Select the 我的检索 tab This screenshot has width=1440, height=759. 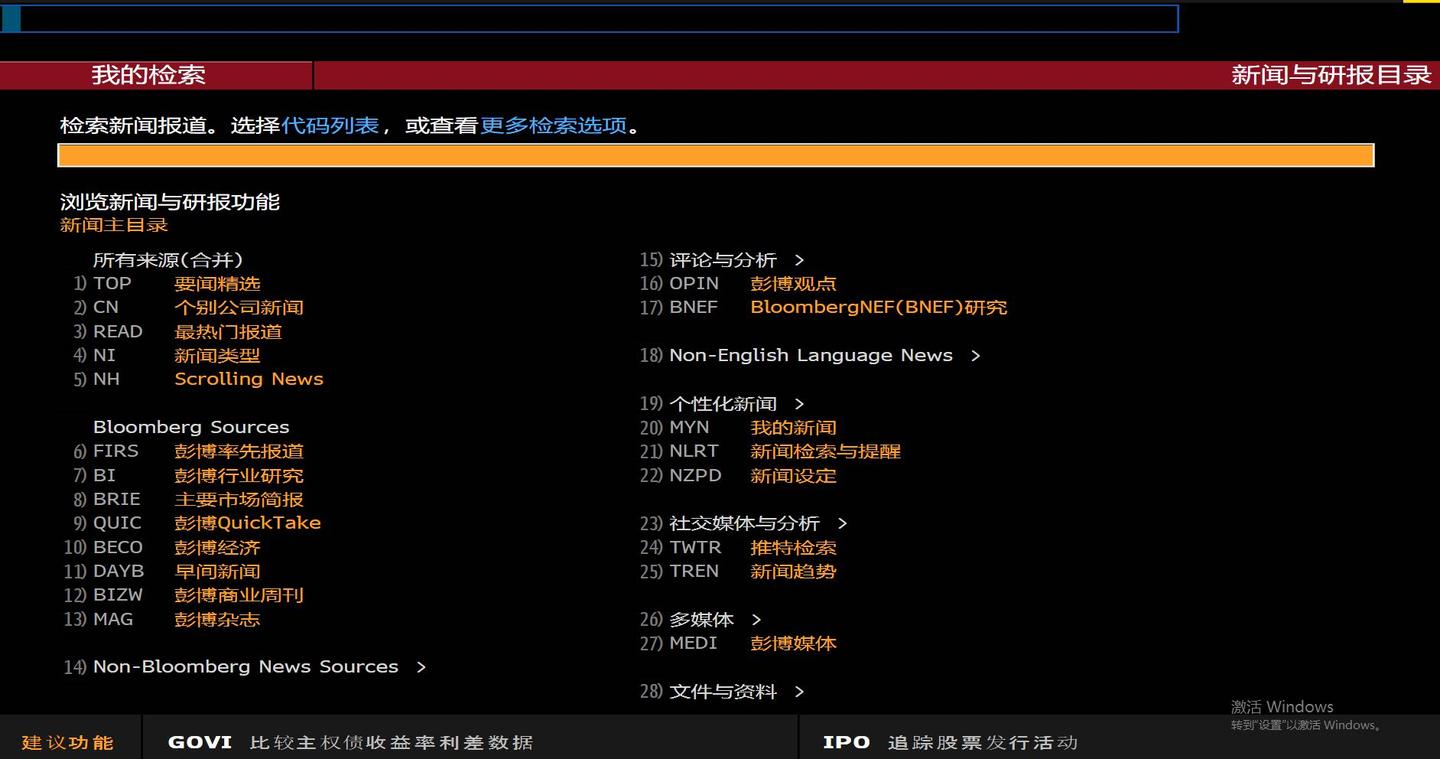point(148,75)
